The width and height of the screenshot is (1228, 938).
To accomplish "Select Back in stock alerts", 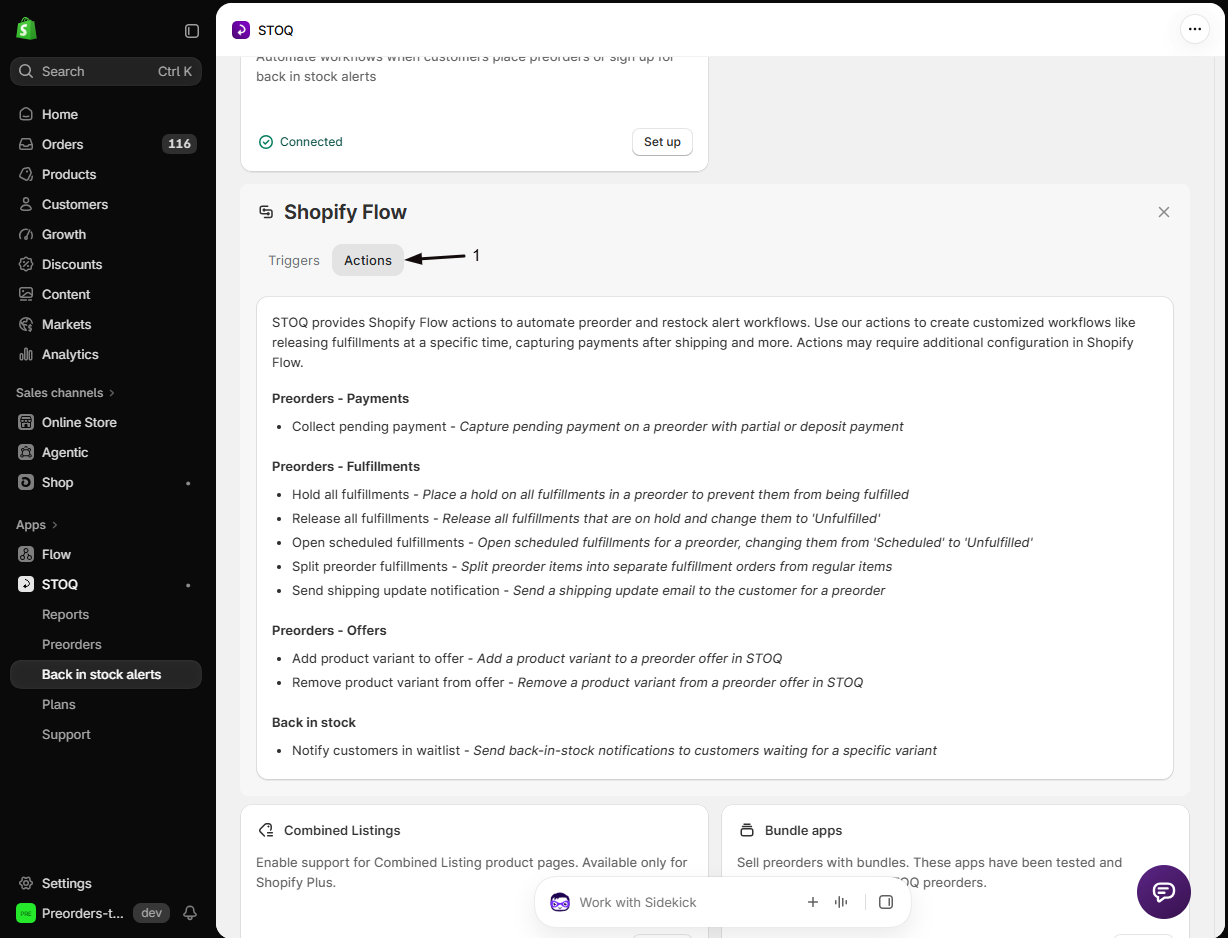I will pyautogui.click(x=106, y=674).
